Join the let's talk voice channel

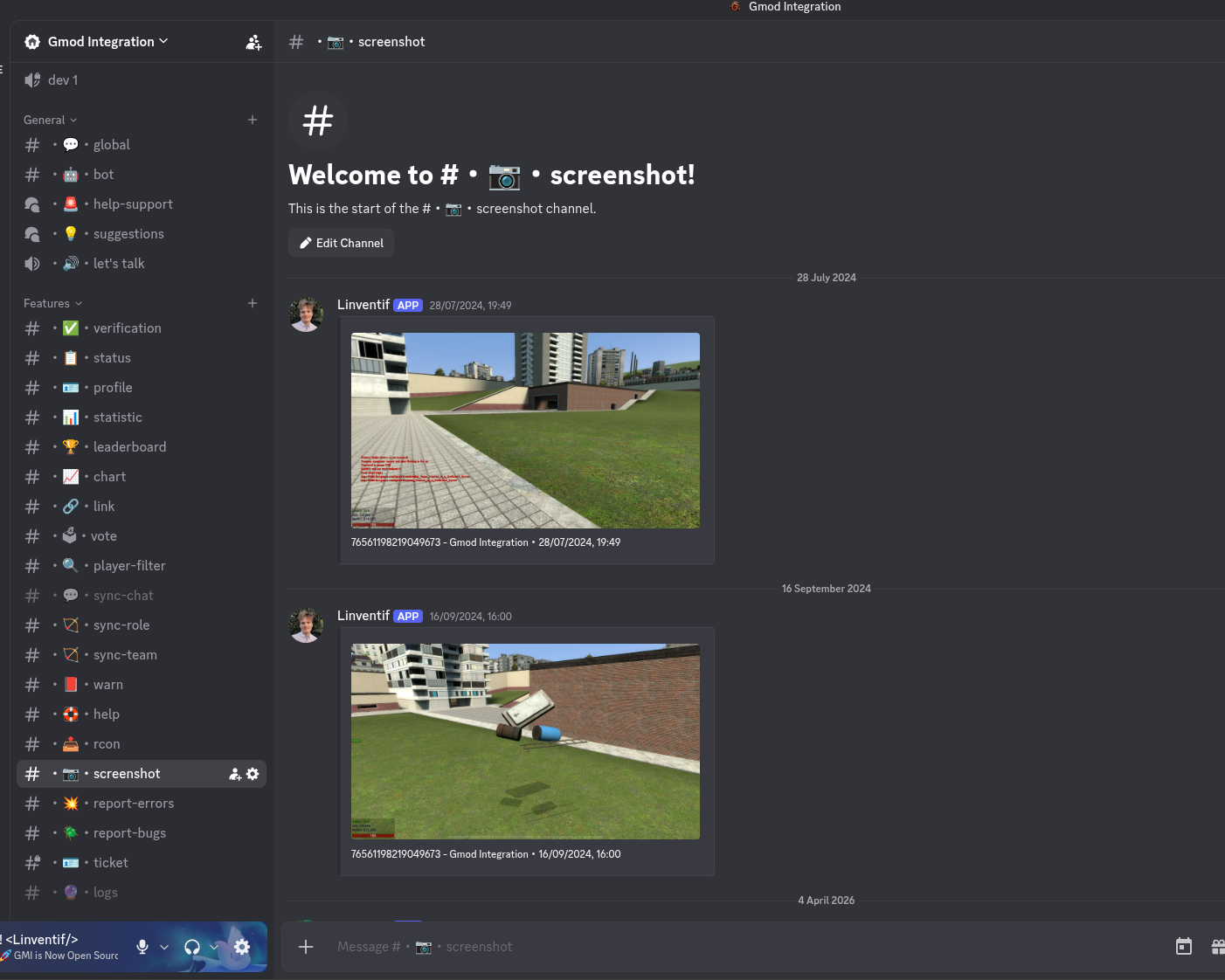[x=119, y=264]
